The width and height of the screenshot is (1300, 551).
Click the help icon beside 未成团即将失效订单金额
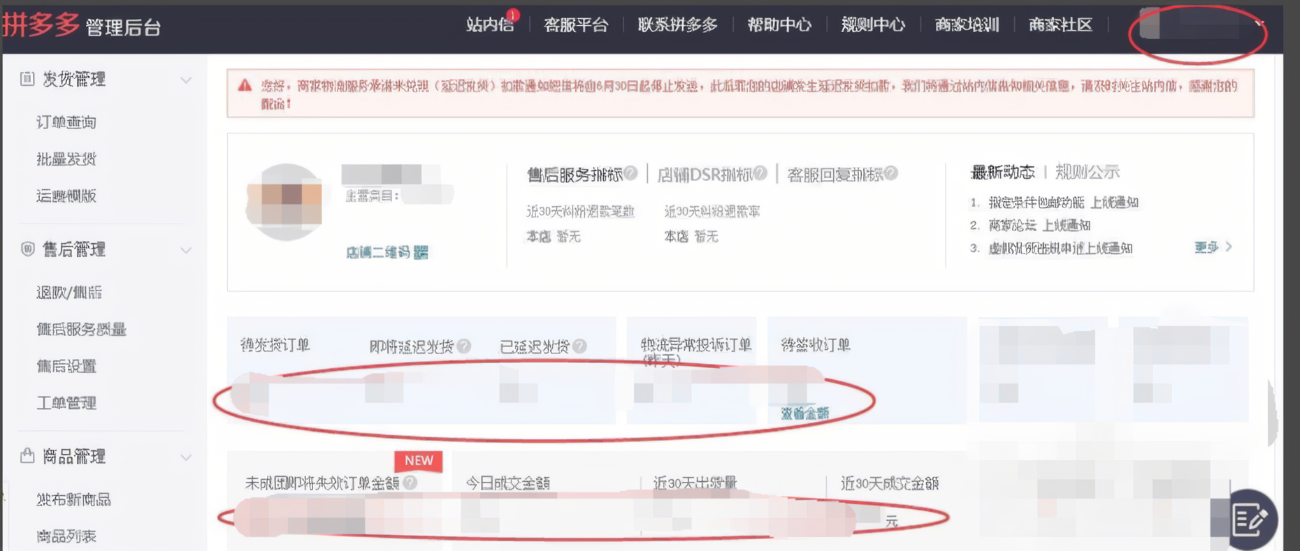(x=410, y=483)
